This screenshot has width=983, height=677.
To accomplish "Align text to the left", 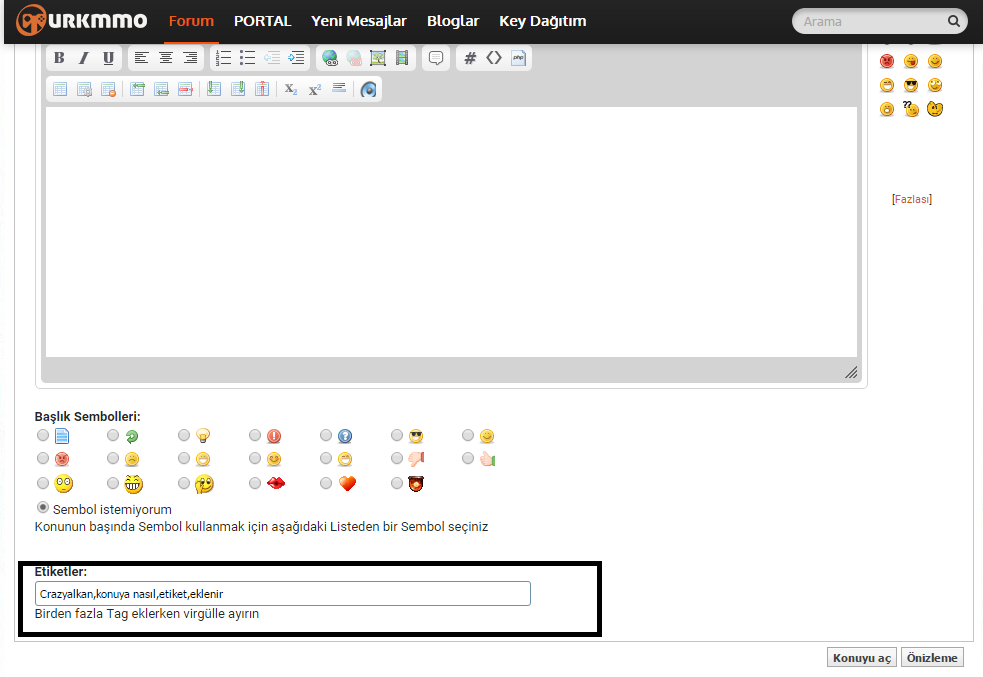I will (x=142, y=58).
